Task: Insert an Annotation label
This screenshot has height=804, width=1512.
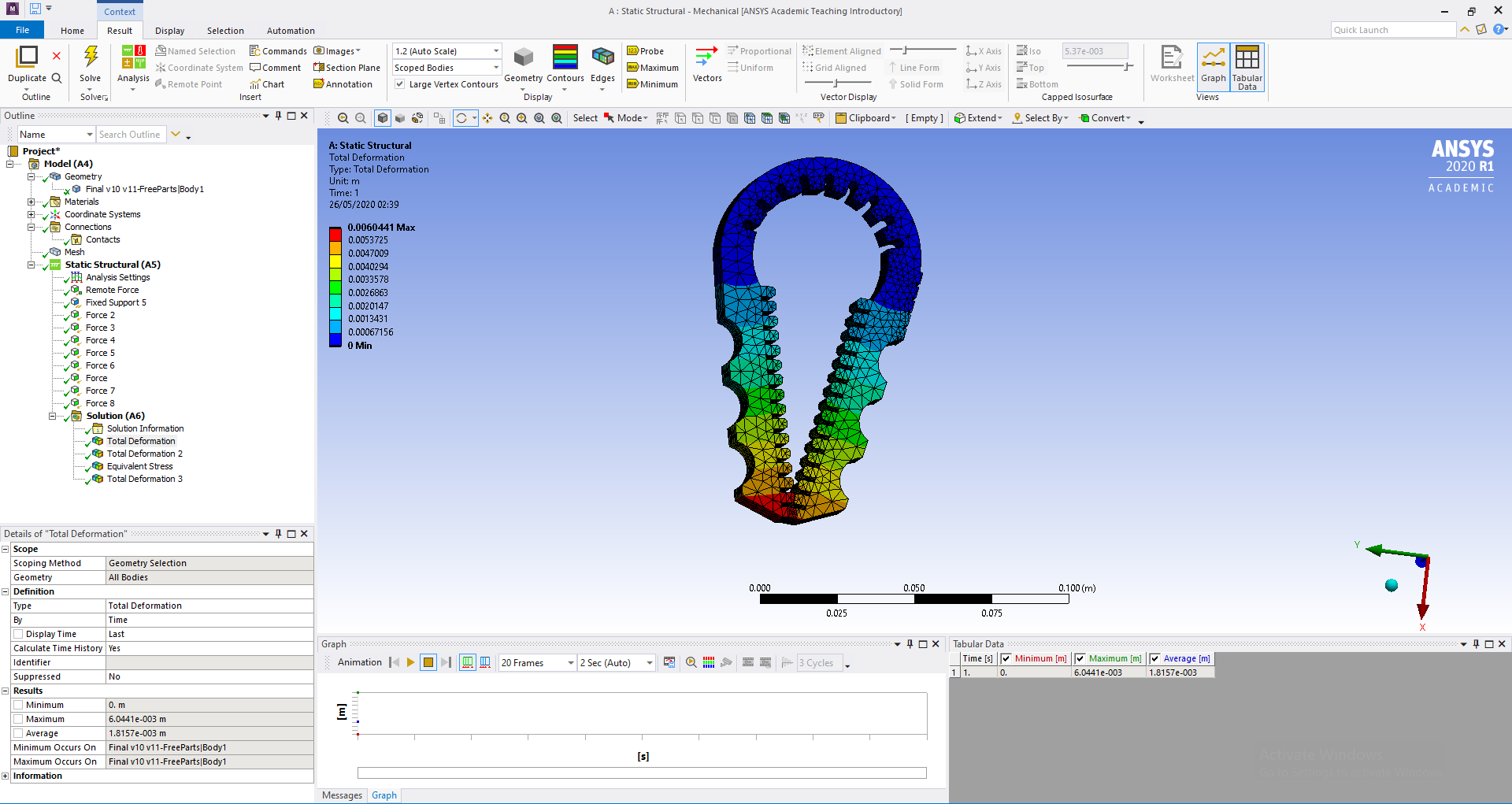Action: click(x=343, y=84)
